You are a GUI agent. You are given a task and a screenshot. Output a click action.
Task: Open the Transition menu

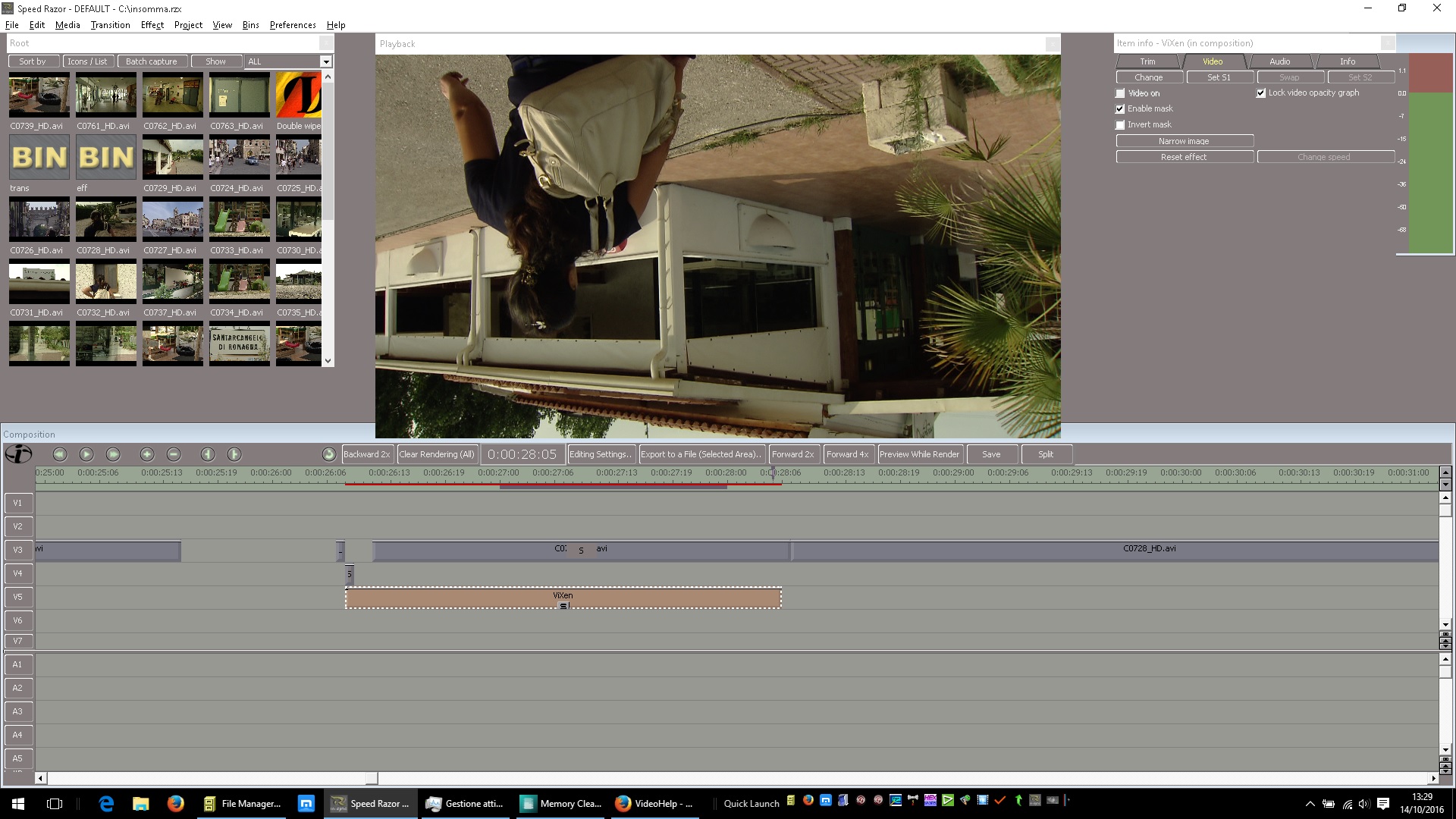(110, 25)
